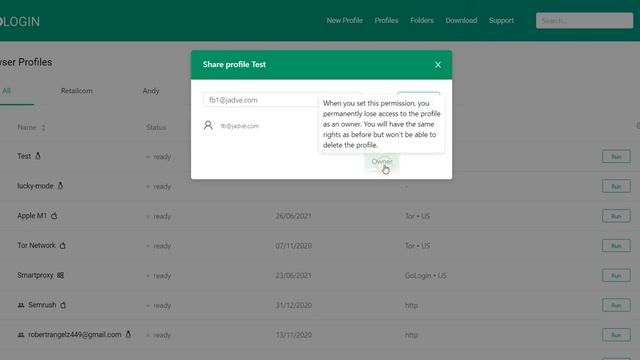Run the Test profile
The width and height of the screenshot is (640, 360).
616,156
